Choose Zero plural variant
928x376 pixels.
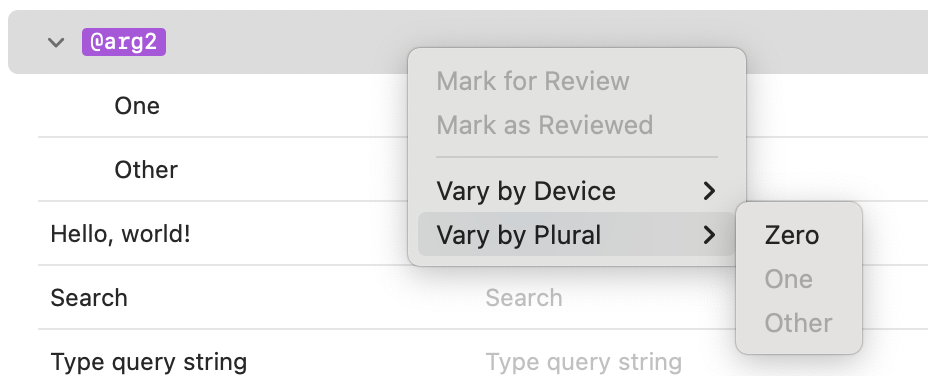[791, 235]
